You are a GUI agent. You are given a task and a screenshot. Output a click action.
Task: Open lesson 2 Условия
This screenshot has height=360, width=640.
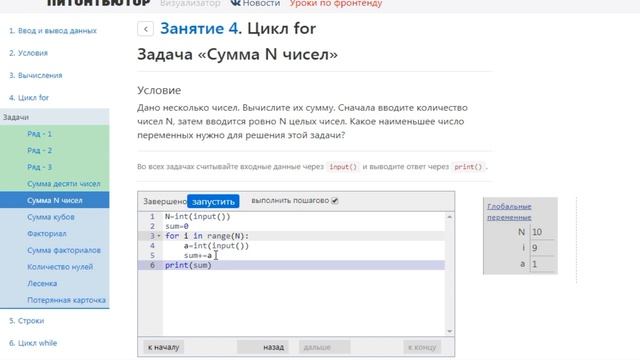click(x=29, y=53)
